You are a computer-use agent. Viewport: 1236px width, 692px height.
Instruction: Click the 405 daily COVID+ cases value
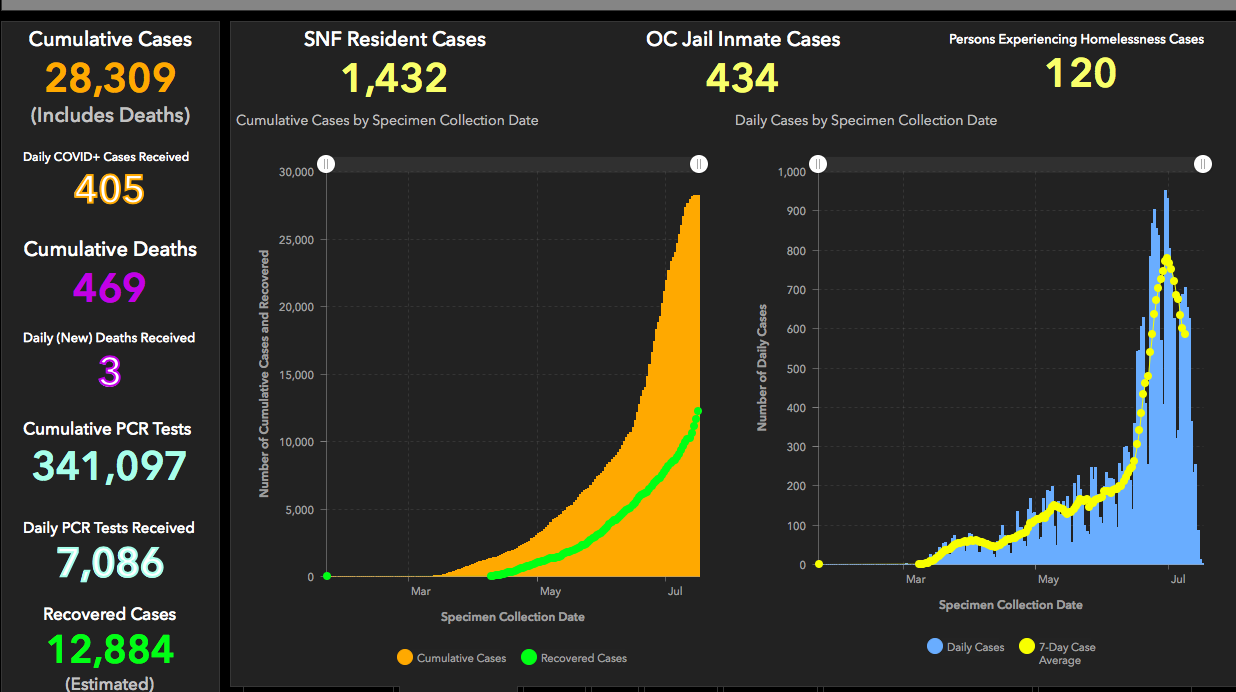click(x=110, y=189)
